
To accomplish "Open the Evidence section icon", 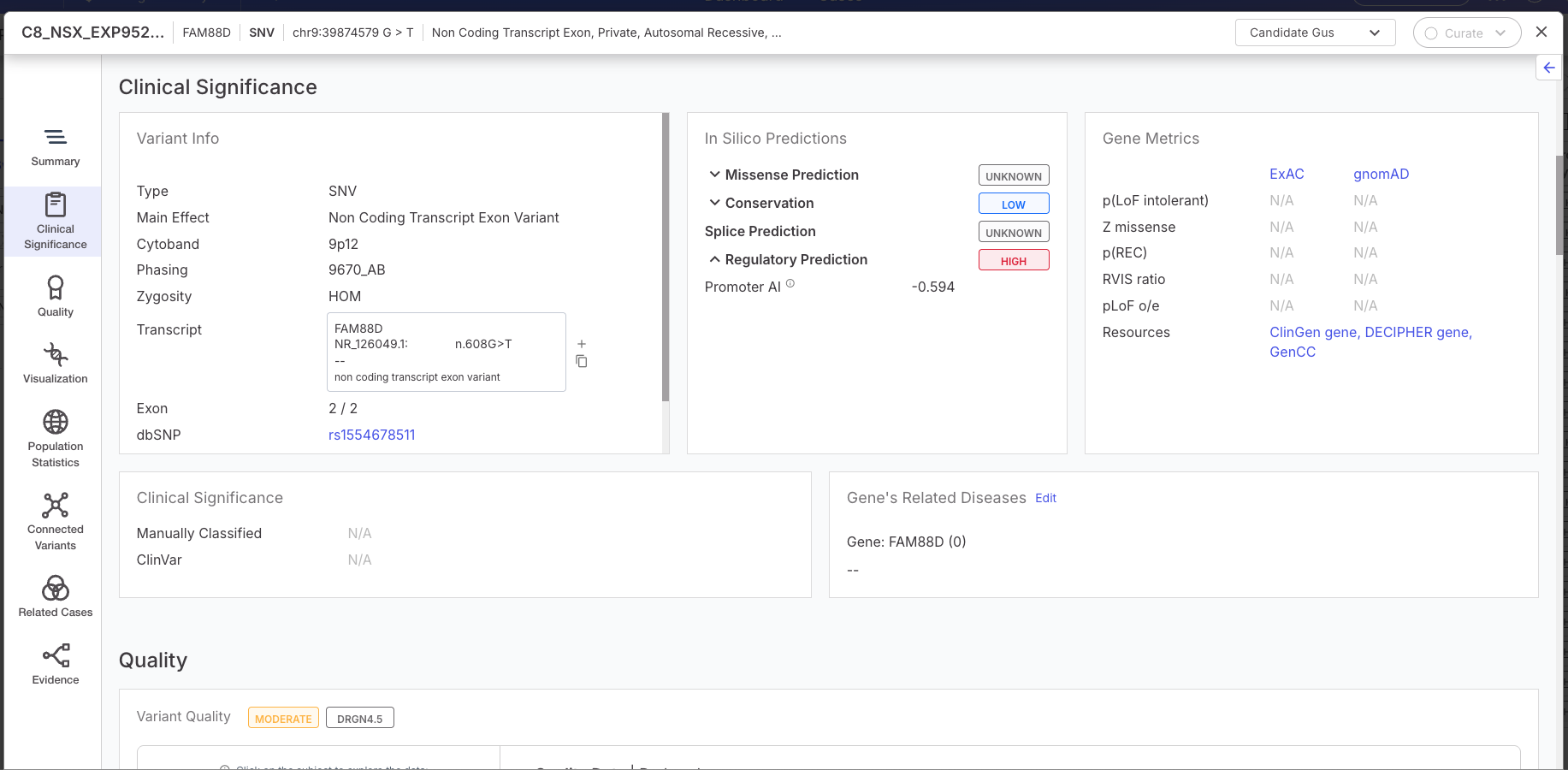I will click(56, 656).
